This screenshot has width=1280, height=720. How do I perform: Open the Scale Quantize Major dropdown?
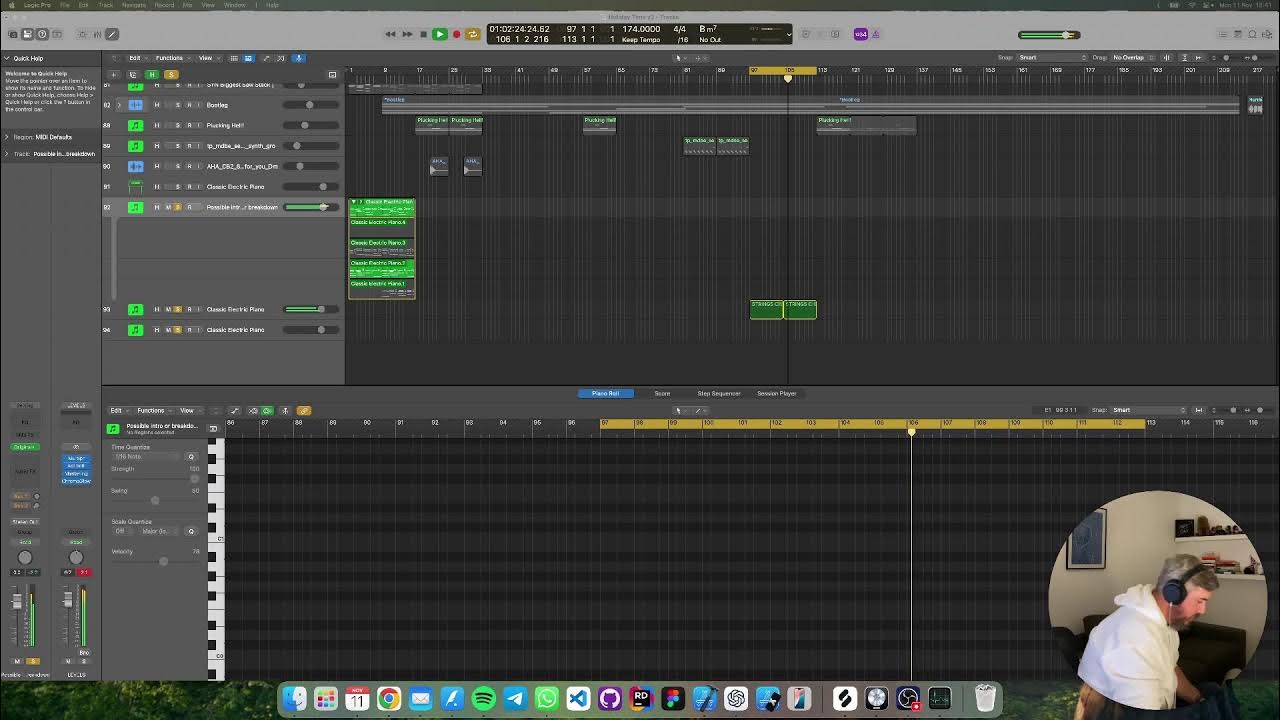point(155,531)
